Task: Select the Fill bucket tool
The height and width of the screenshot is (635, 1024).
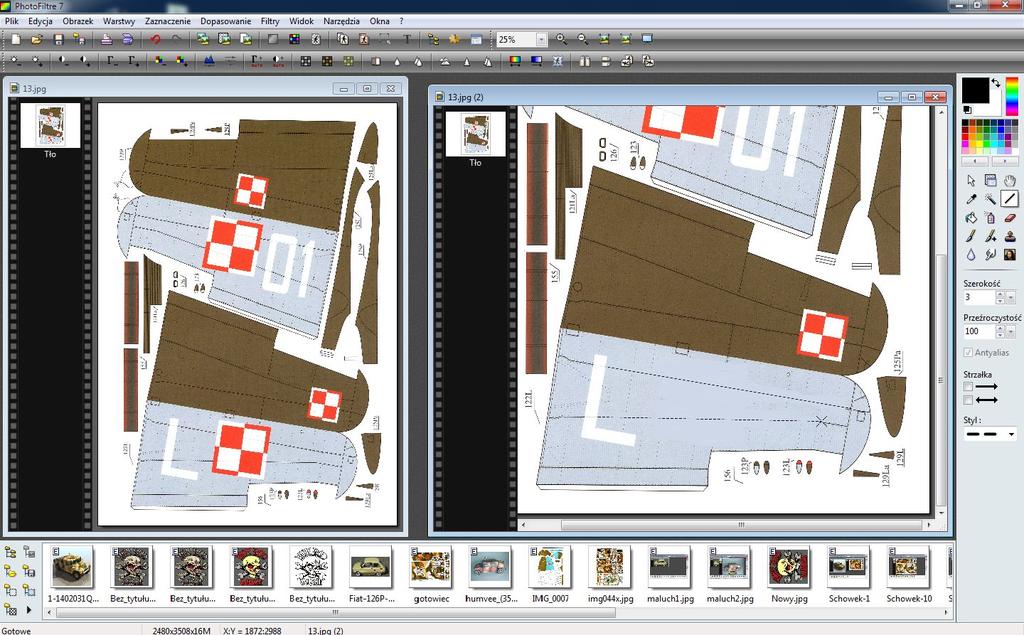Action: click(971, 218)
